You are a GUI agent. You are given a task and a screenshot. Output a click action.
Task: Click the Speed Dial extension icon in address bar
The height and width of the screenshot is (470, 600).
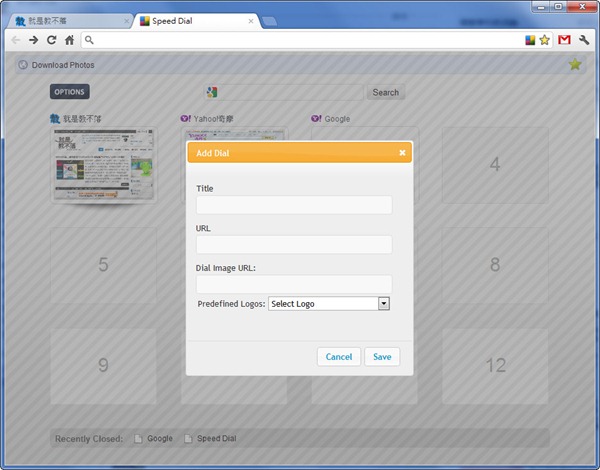point(530,40)
